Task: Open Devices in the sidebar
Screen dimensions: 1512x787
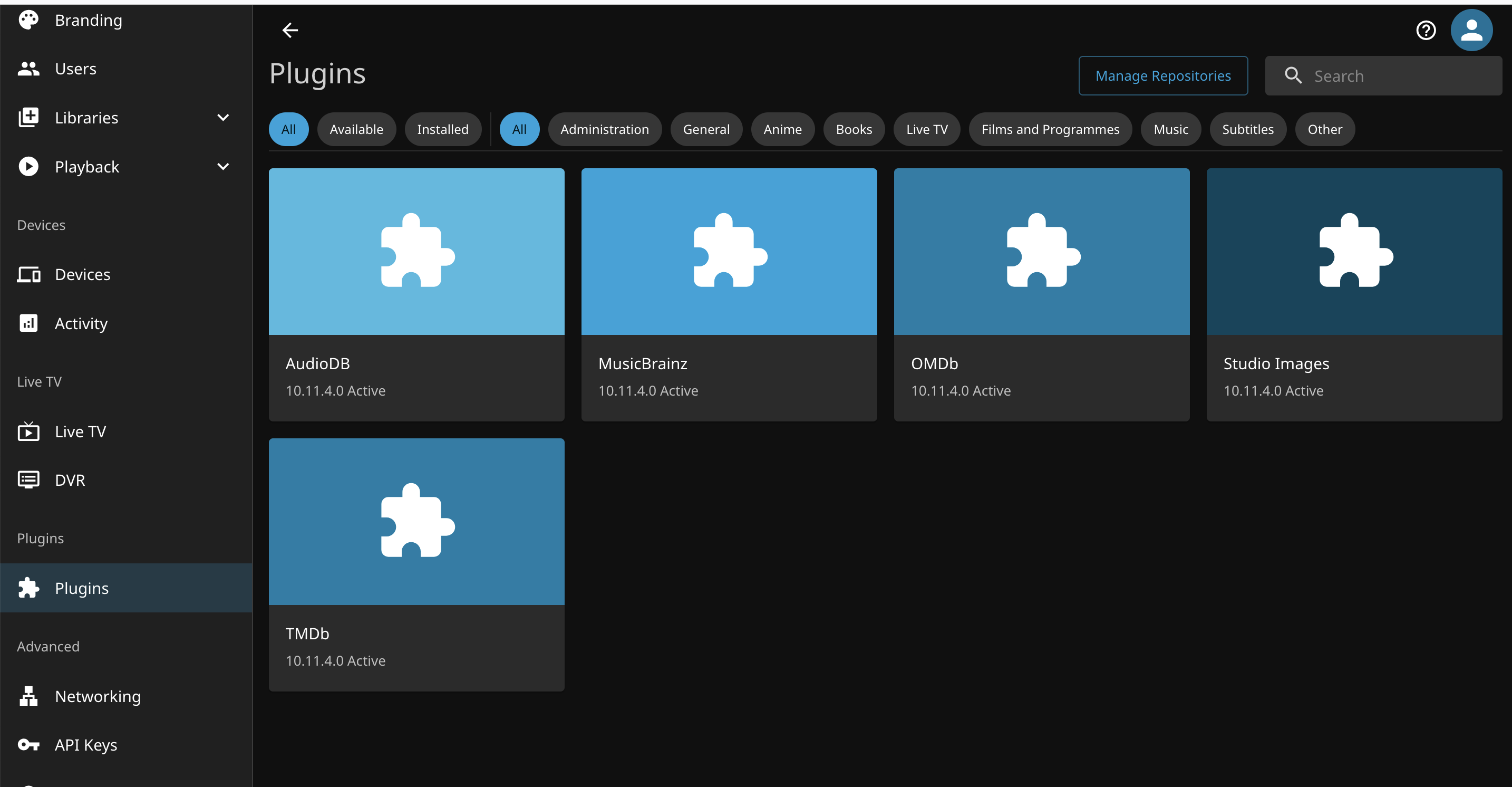Action: point(82,274)
